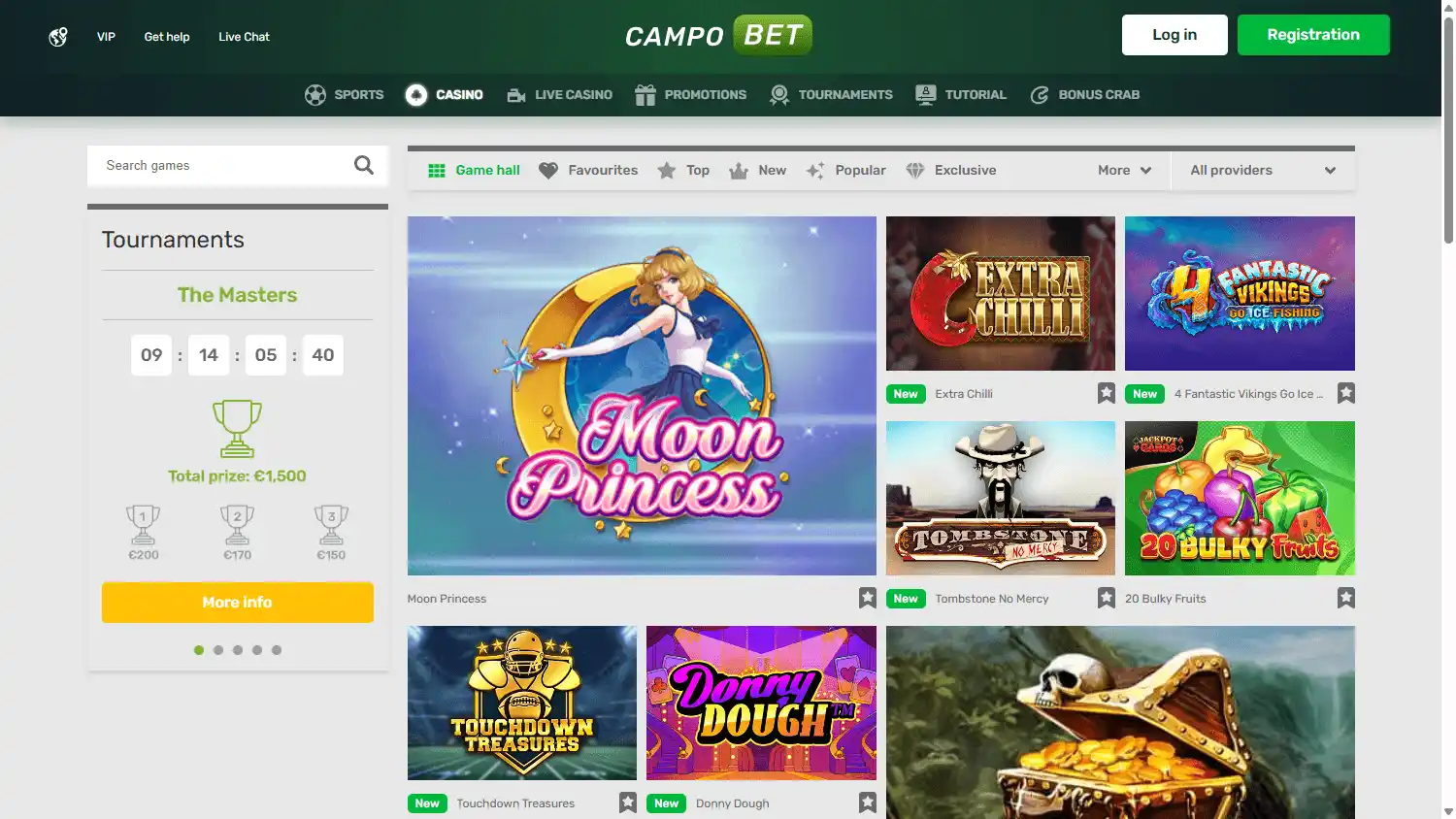Favourite Moon Princess with its star icon
1456x819 pixels.
(868, 598)
